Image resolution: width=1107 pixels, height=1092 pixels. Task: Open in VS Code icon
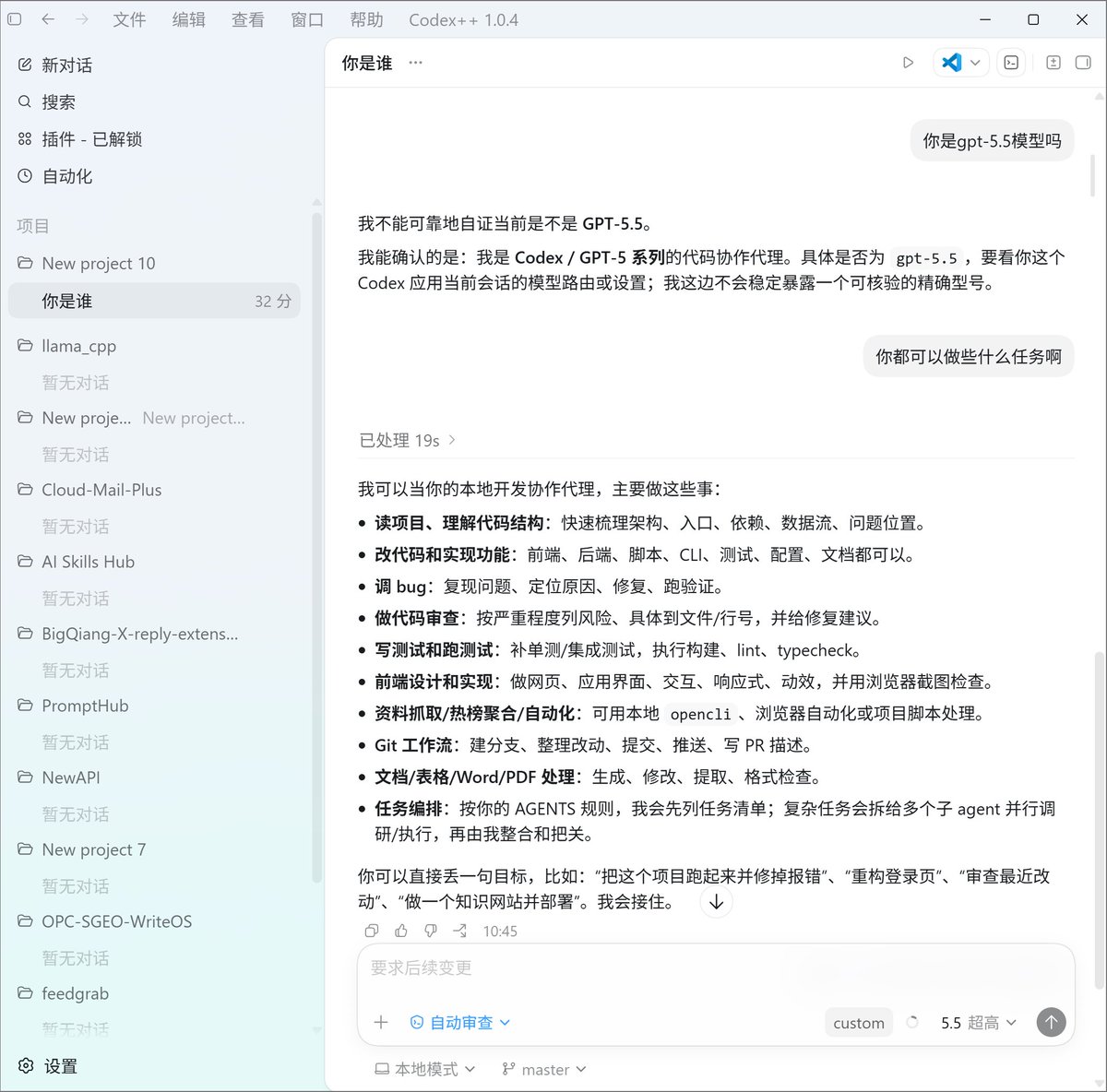951,63
